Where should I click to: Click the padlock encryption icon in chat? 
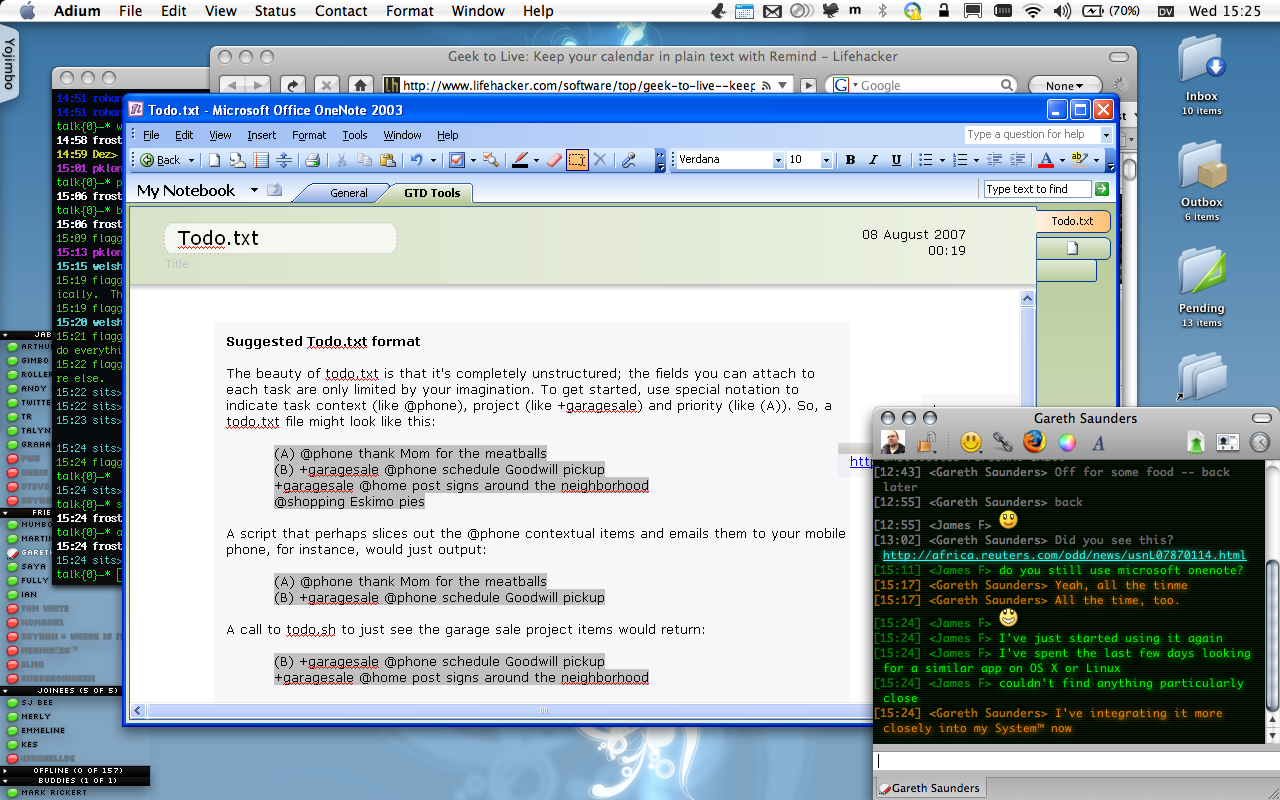click(927, 441)
